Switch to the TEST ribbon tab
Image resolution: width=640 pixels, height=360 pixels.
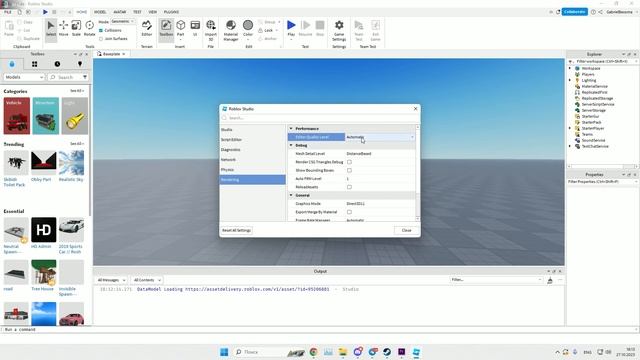point(137,12)
